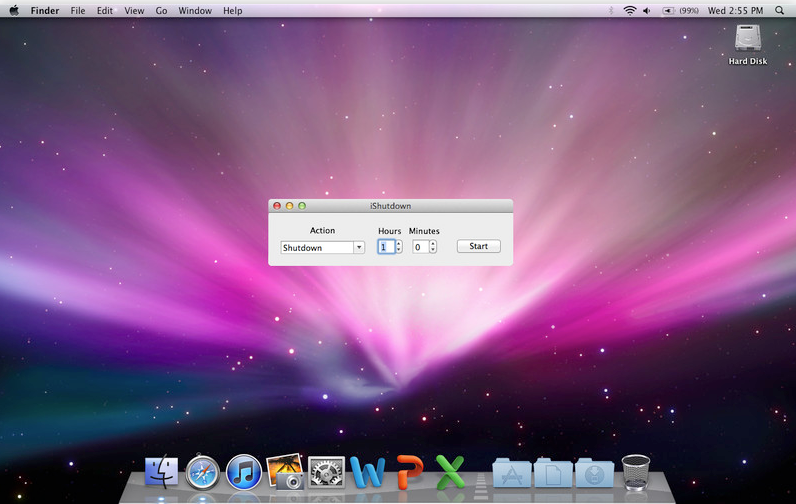Open System Preferences from the Dock

pyautogui.click(x=326, y=472)
